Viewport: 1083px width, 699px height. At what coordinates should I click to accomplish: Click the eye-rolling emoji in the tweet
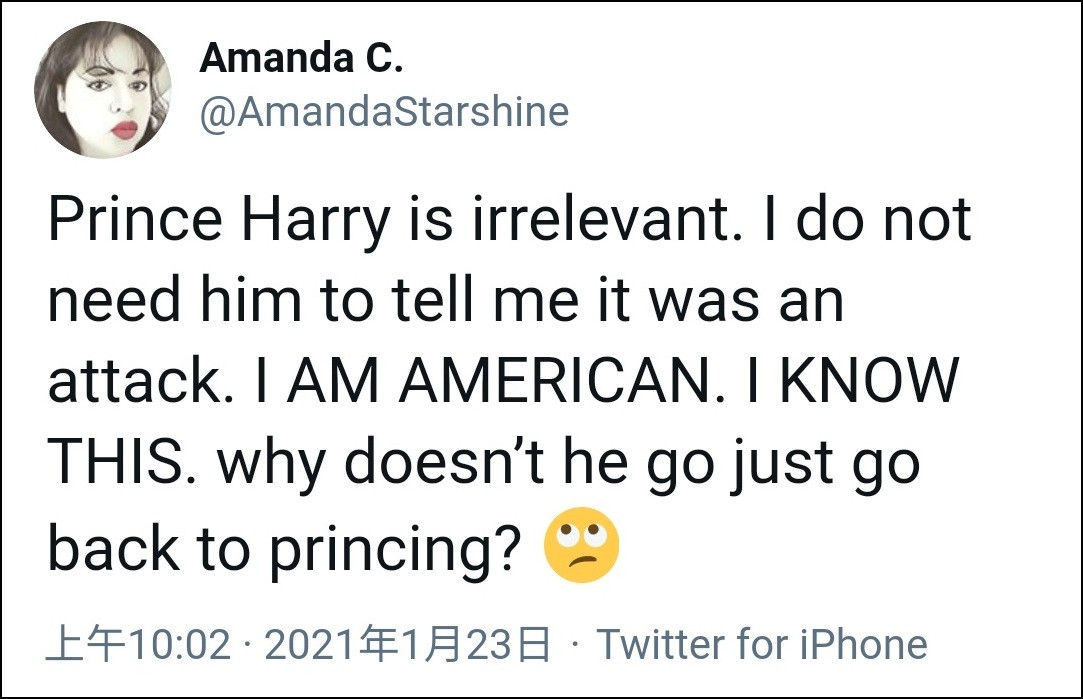(x=581, y=550)
